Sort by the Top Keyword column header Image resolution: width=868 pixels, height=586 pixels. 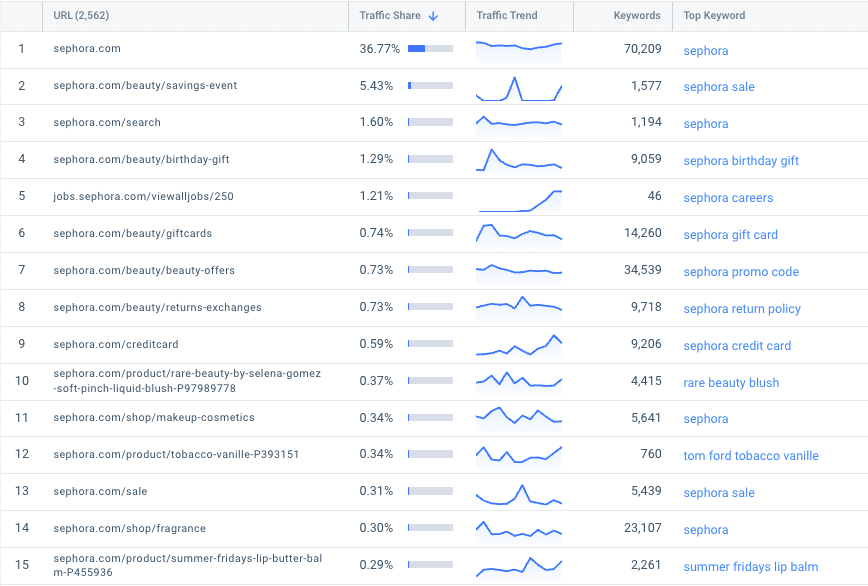714,15
